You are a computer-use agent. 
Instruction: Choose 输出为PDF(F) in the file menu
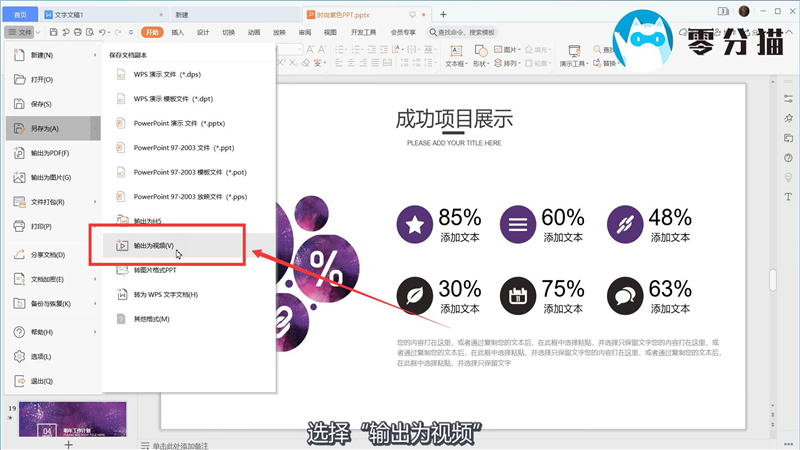point(50,153)
